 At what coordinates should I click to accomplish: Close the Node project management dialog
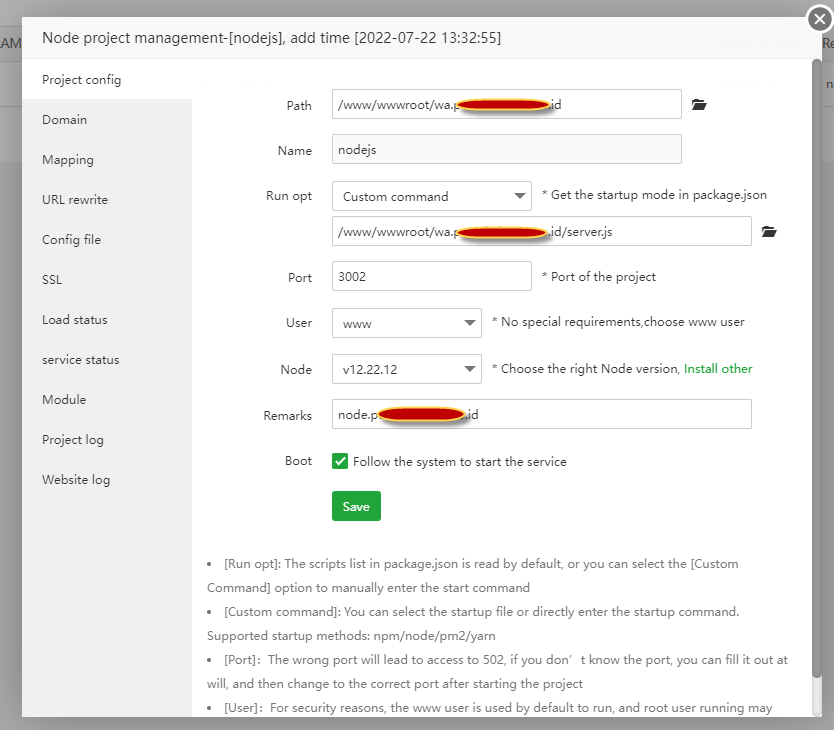point(819,18)
